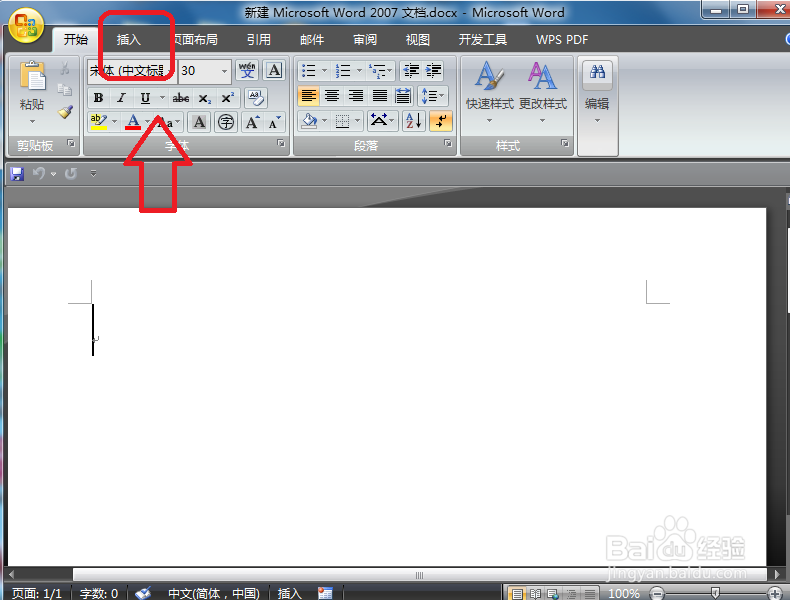Open bullets list dropdown arrow
Viewport: 790px width, 600px height.
[324, 71]
